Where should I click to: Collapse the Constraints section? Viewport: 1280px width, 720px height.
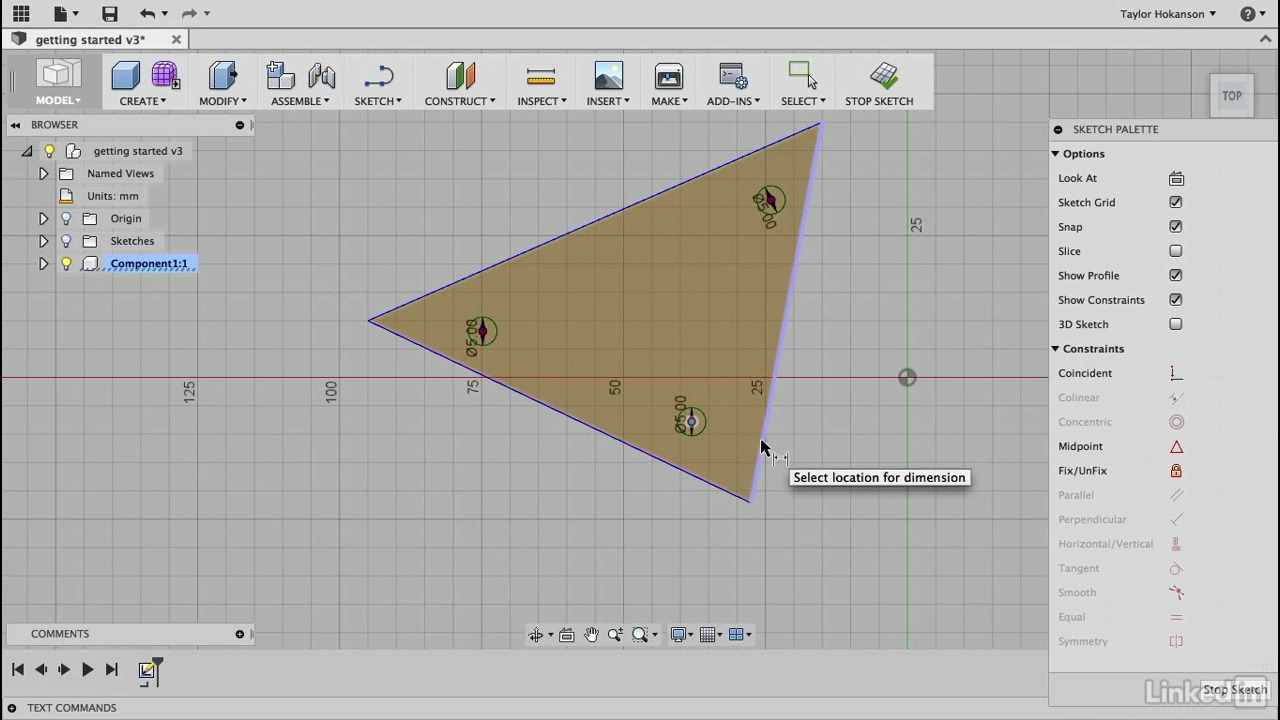pos(1055,349)
